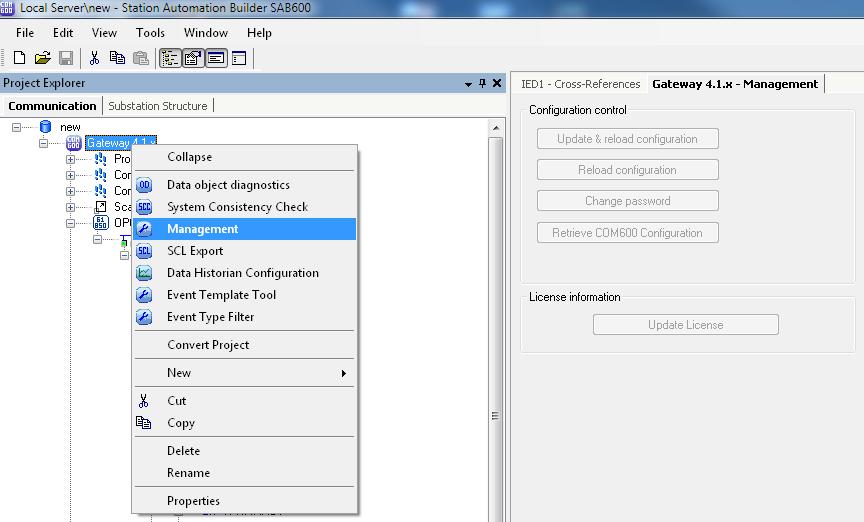Click Retrieve COM600 Configuration button

pyautogui.click(x=628, y=233)
